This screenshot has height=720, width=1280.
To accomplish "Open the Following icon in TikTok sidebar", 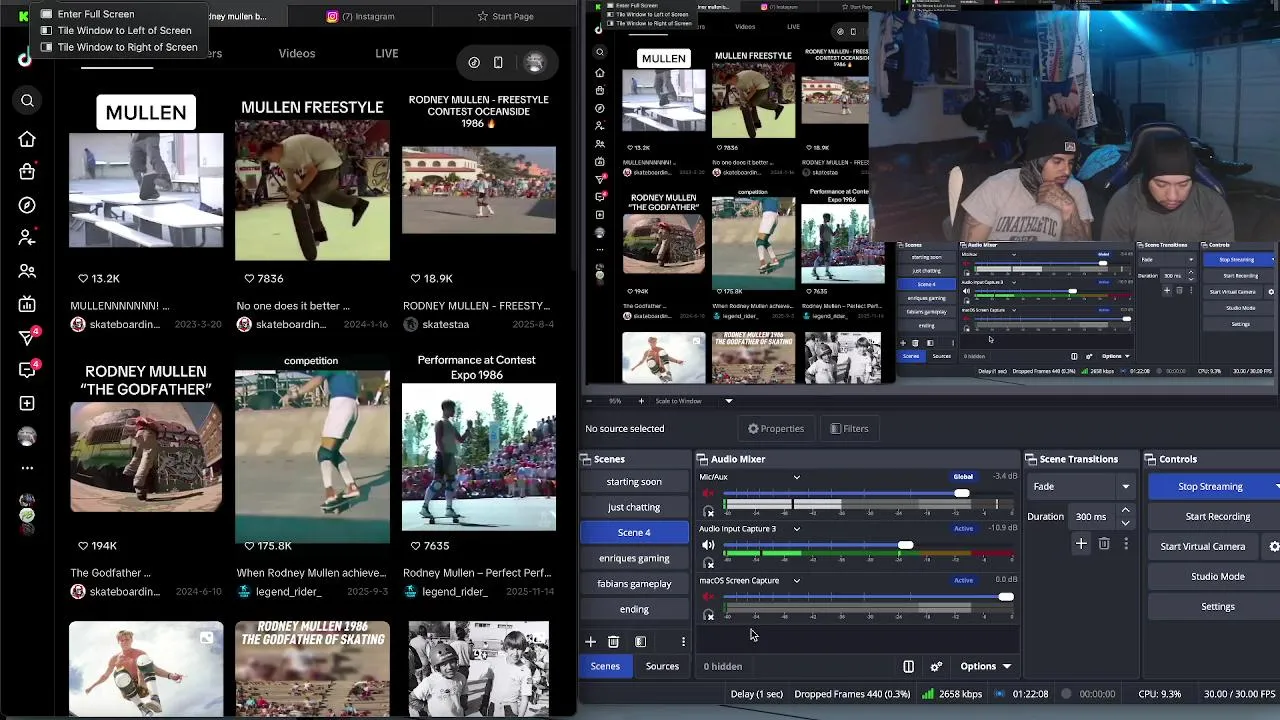I will coord(27,238).
